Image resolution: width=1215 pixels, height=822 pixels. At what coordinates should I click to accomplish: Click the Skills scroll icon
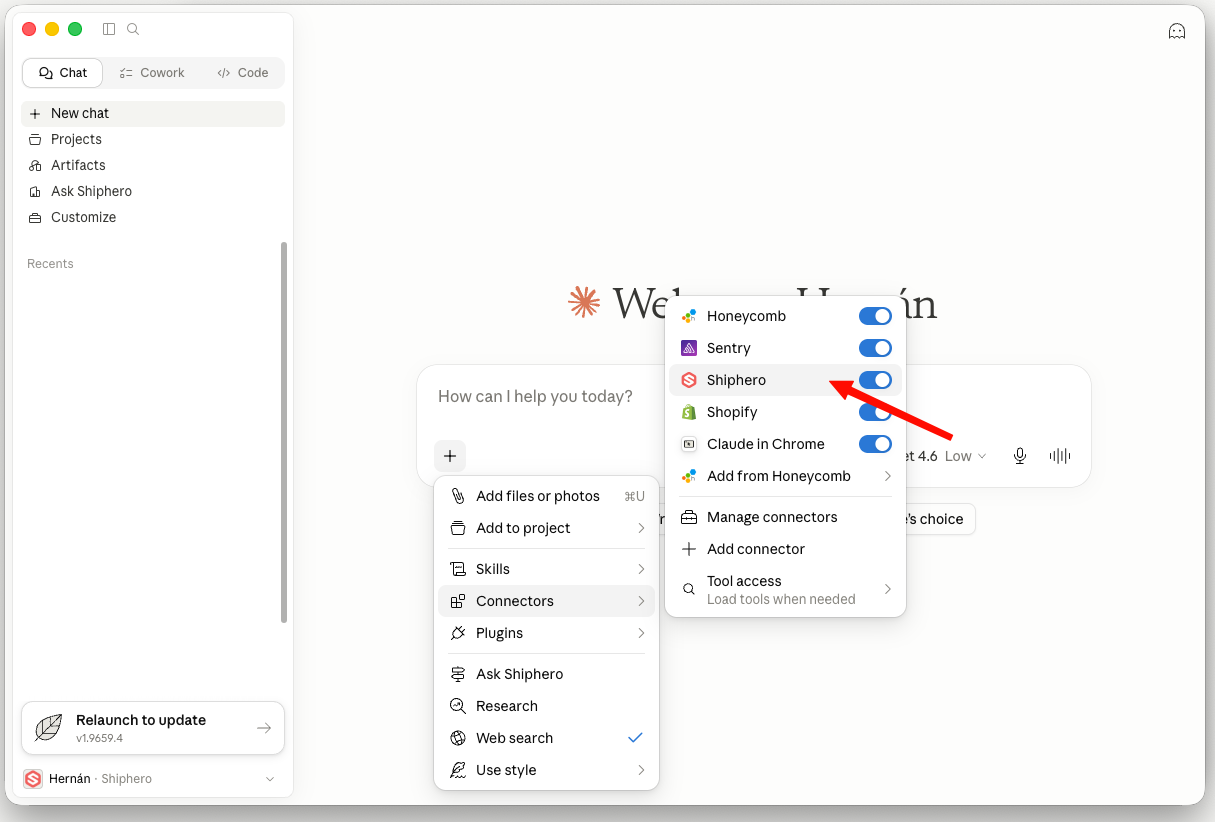pos(458,569)
